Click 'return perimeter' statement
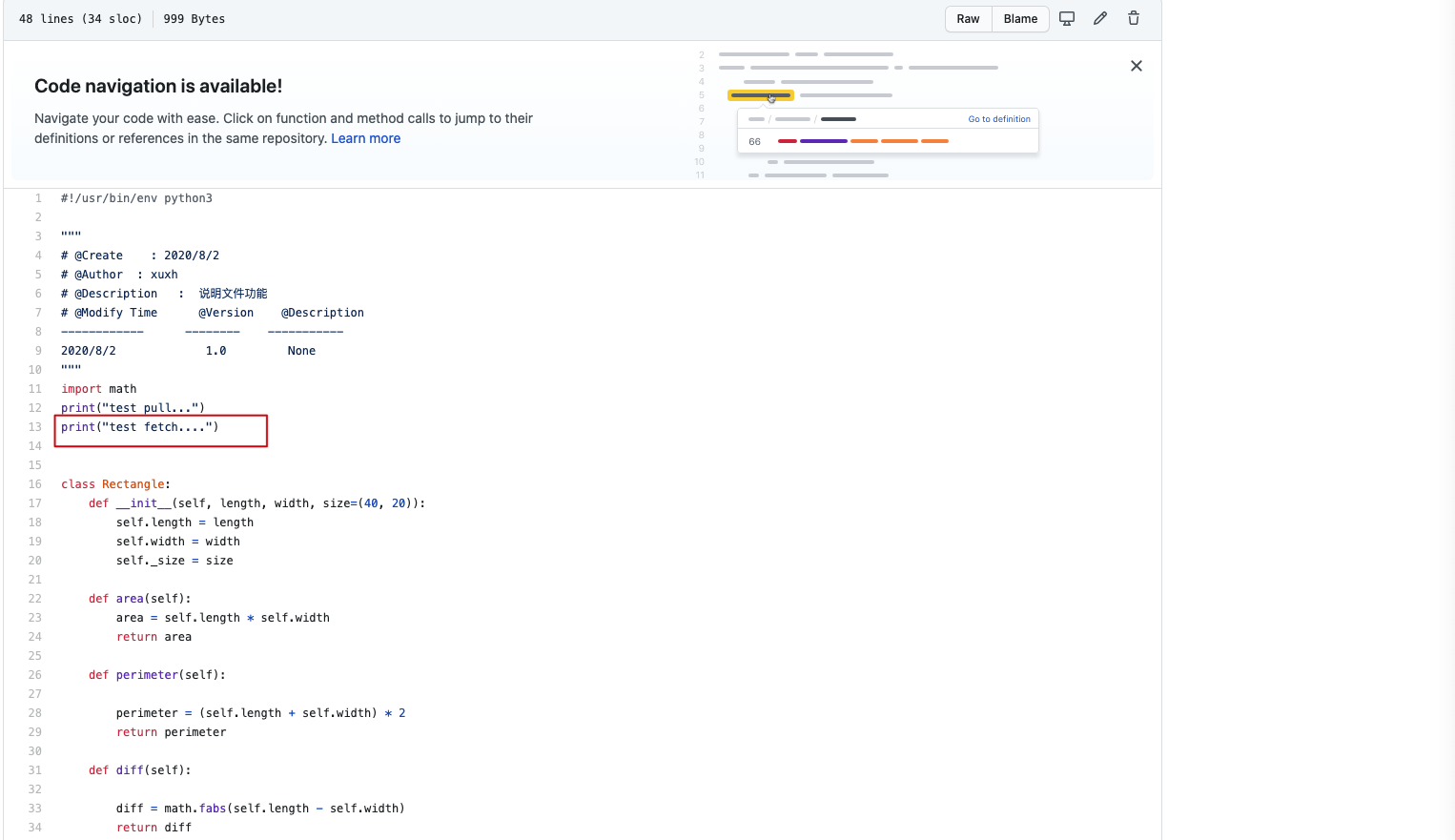Viewport: 1455px width, 840px height. [172, 732]
